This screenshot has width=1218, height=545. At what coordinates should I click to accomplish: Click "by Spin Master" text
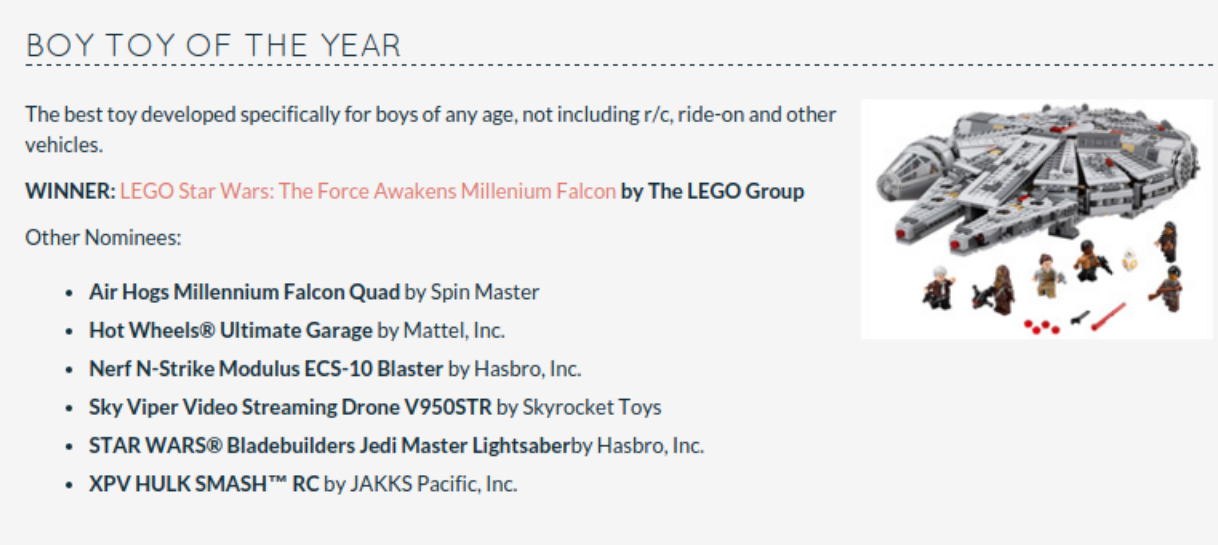pyautogui.click(x=473, y=292)
